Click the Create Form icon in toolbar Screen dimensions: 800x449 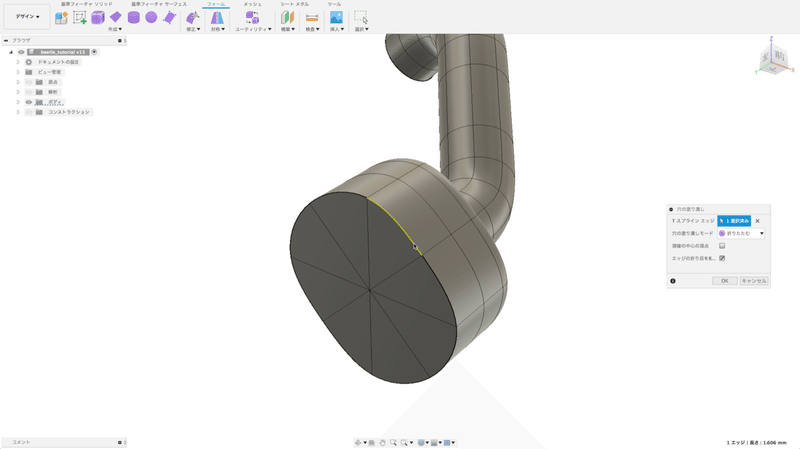(61, 18)
